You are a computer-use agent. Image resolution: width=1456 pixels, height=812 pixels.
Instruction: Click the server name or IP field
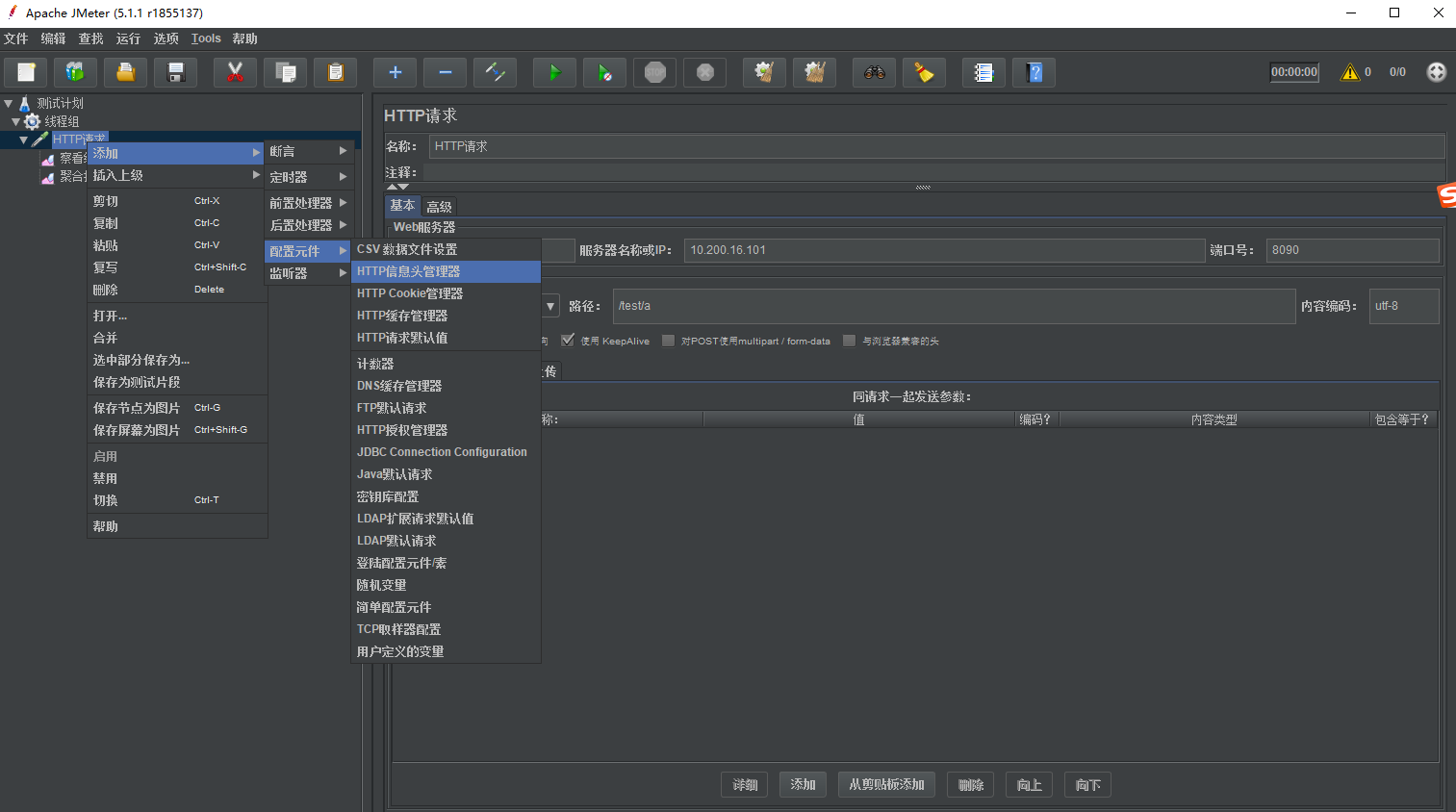(944, 250)
